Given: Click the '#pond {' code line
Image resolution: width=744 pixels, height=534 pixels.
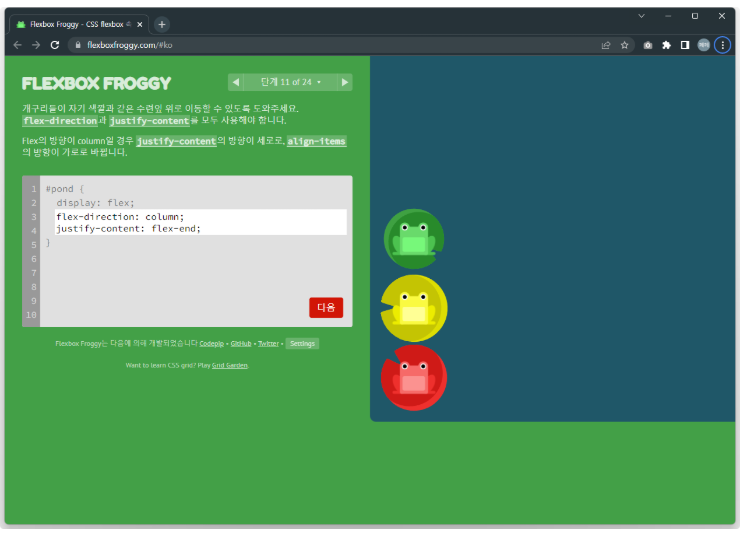Looking at the screenshot, I should point(65,189).
